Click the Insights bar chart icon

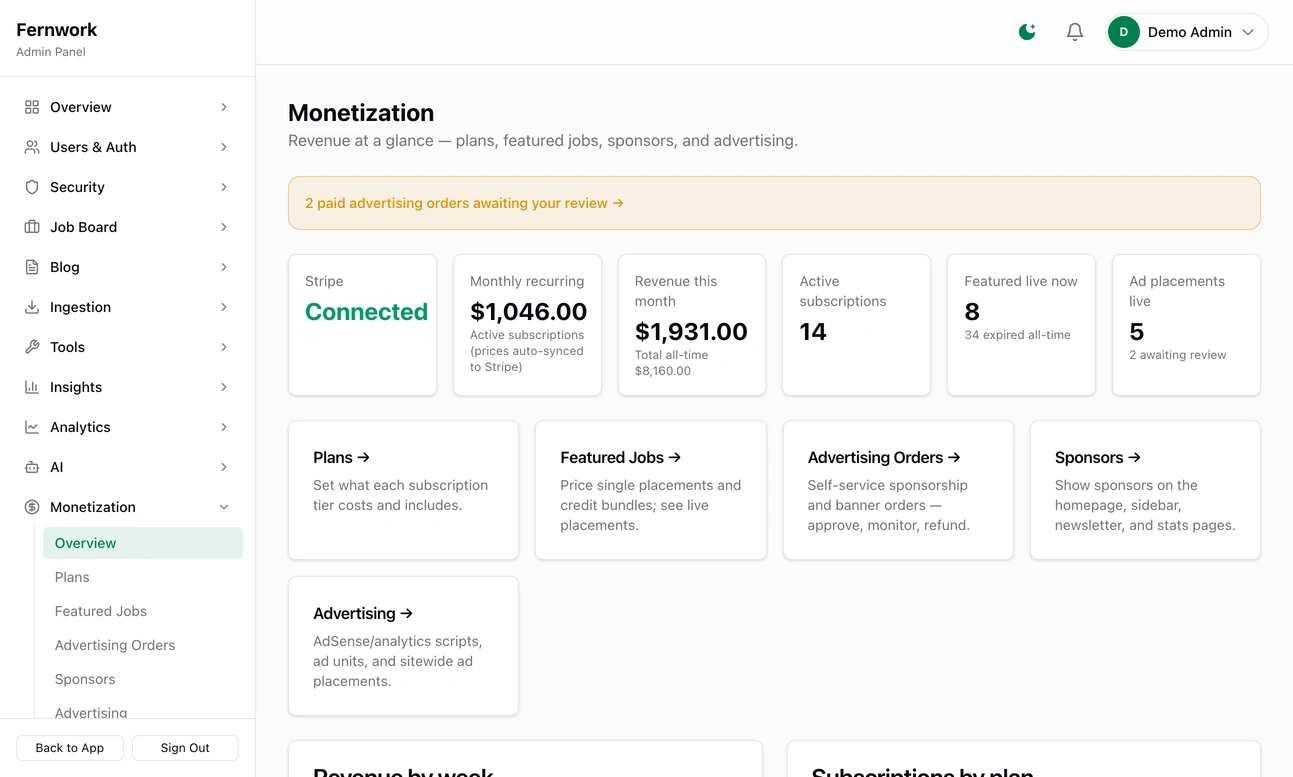[32, 387]
